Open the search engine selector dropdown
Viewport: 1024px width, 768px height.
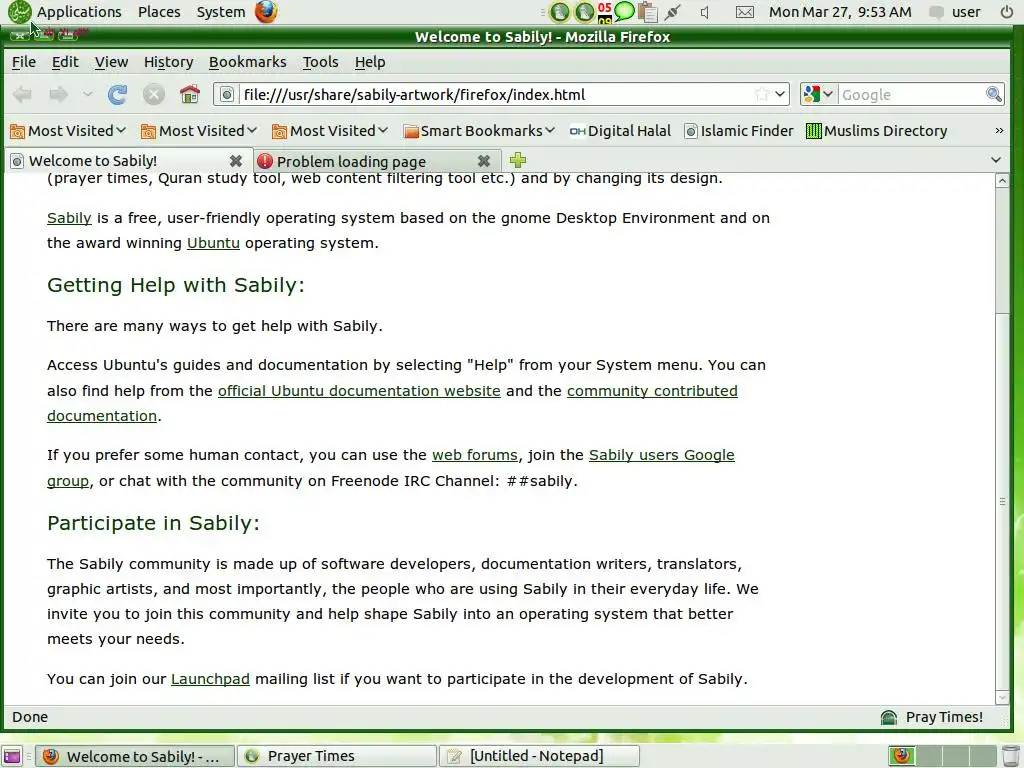coord(818,94)
